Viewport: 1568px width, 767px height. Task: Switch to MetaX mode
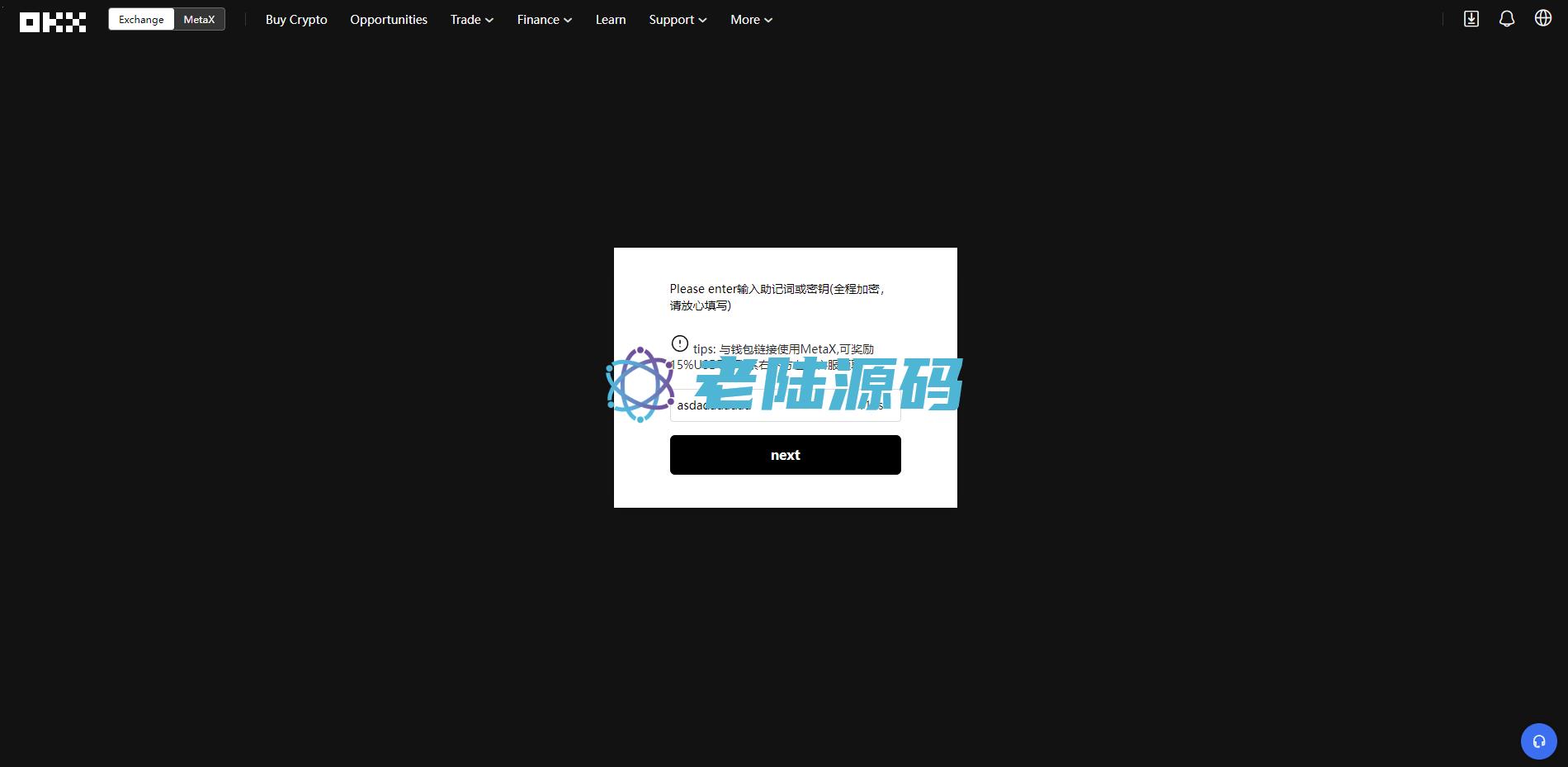(199, 20)
